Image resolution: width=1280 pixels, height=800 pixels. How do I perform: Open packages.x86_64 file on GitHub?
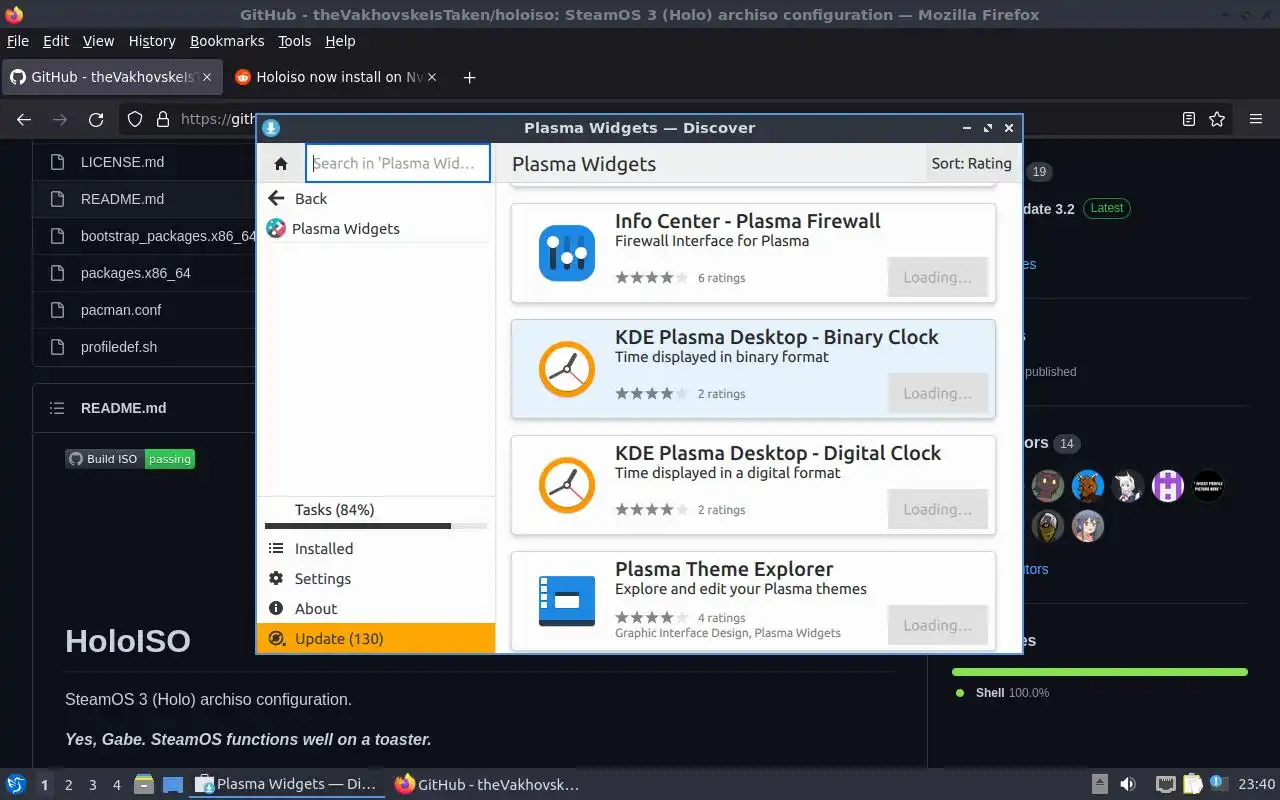coord(136,273)
